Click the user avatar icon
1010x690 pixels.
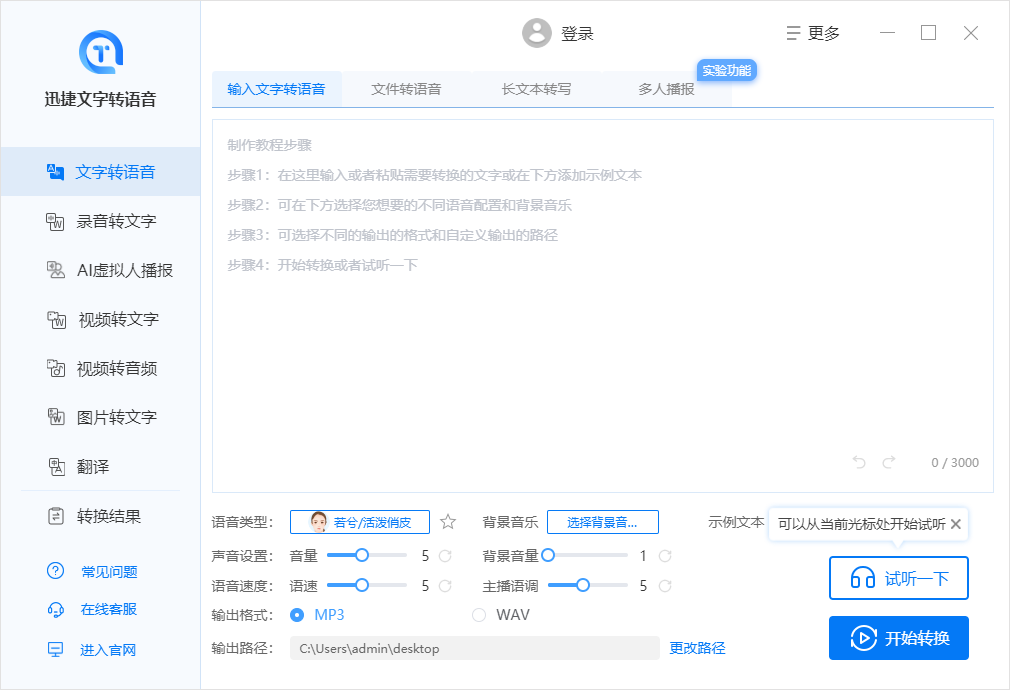(537, 33)
